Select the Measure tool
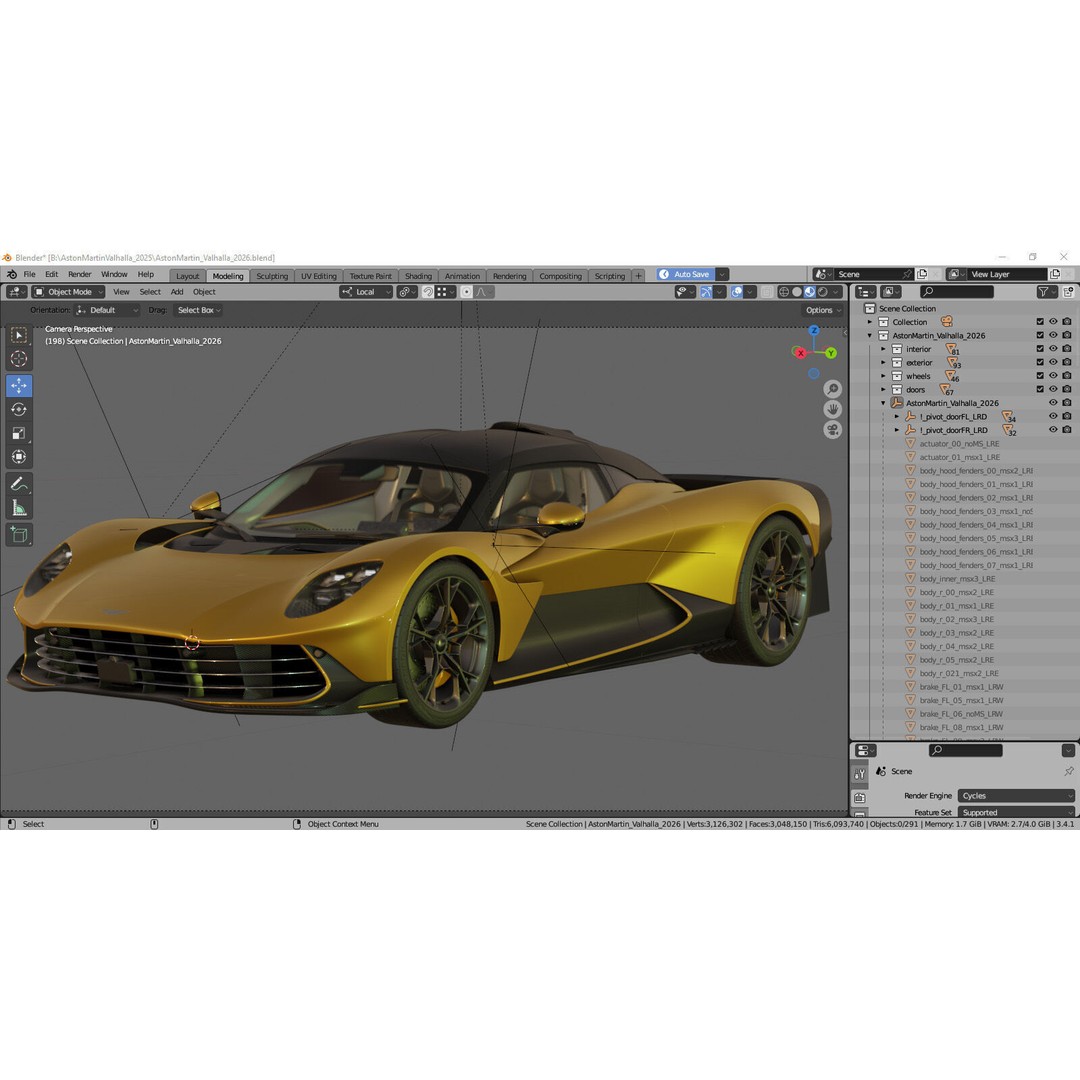Viewport: 1080px width, 1080px height. tap(19, 508)
